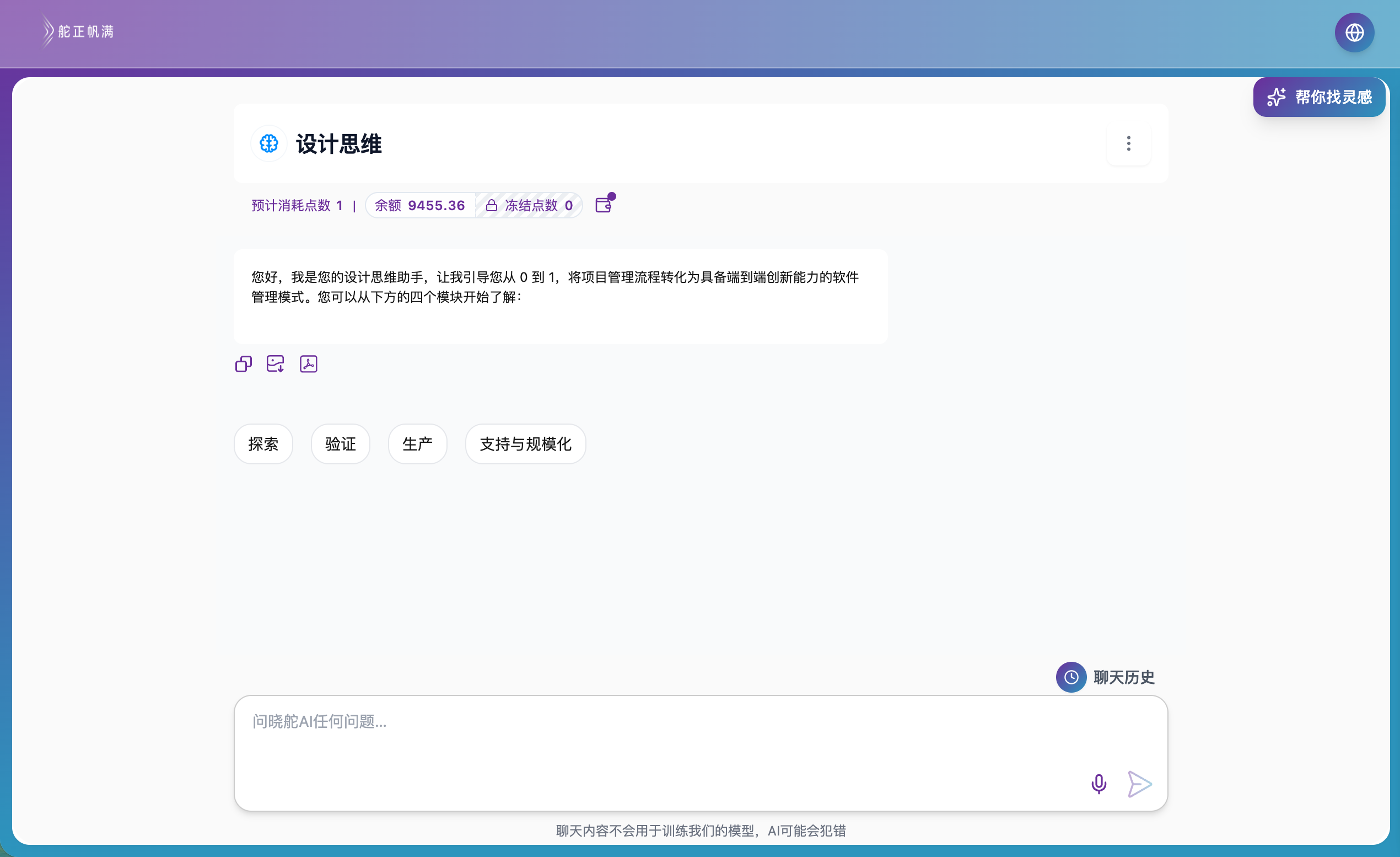Export message as PDF icon
The height and width of the screenshot is (857, 1400).
point(309,364)
